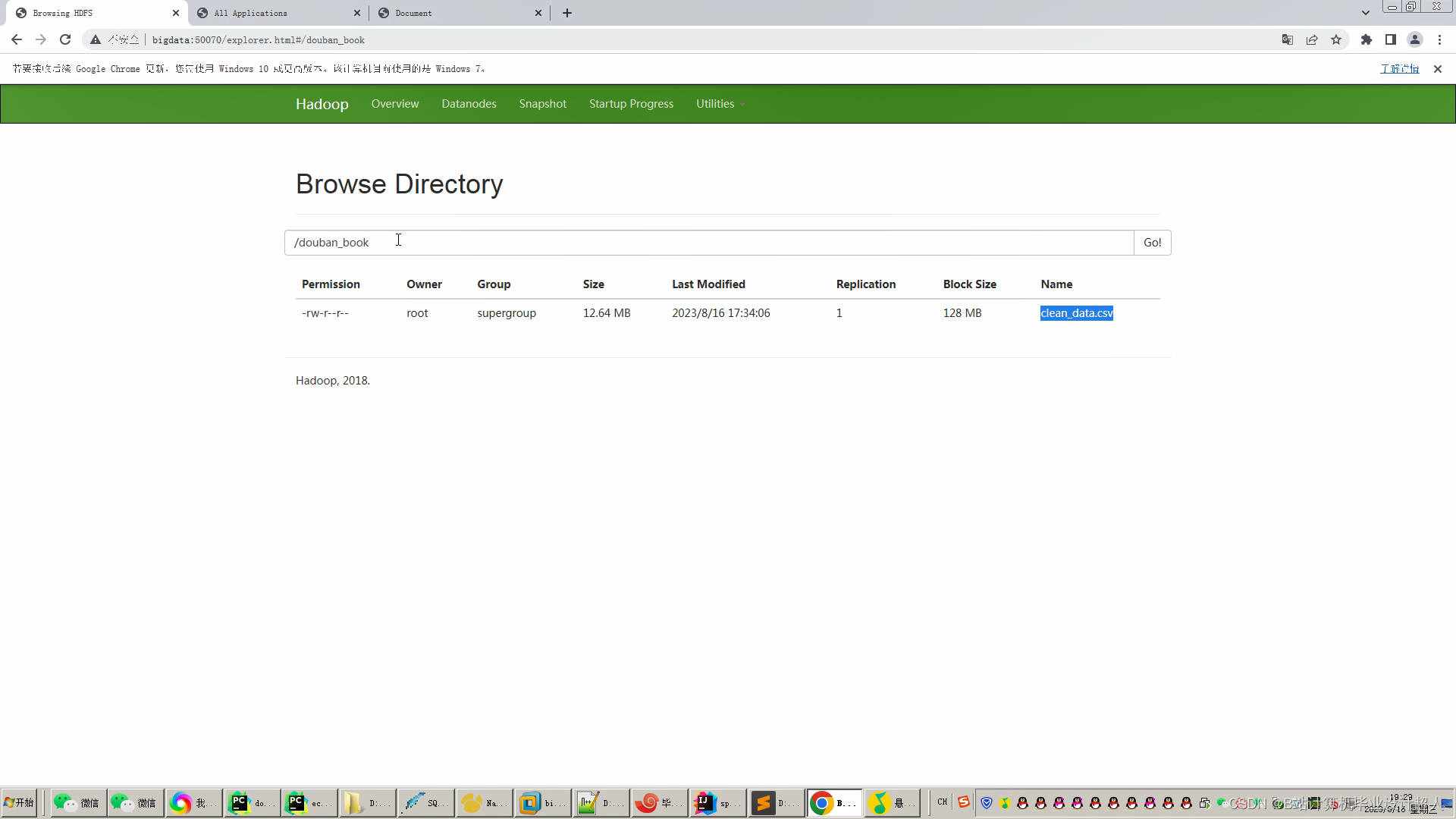Open the Datanodes menu item
This screenshot has width=1456, height=819.
[469, 104]
